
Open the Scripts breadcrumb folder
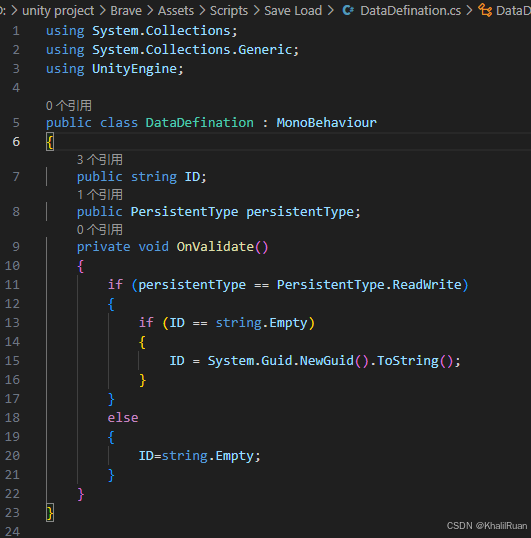pos(229,11)
